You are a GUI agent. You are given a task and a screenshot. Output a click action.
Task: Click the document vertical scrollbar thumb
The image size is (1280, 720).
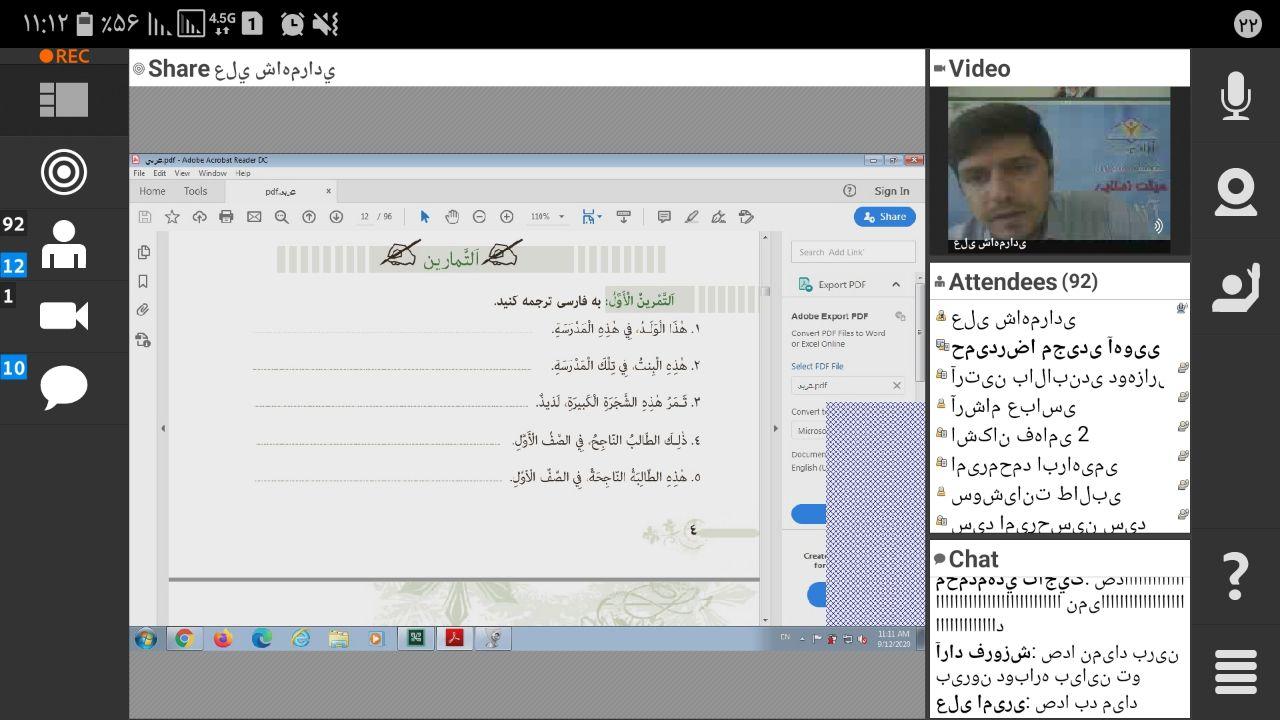tap(766, 292)
